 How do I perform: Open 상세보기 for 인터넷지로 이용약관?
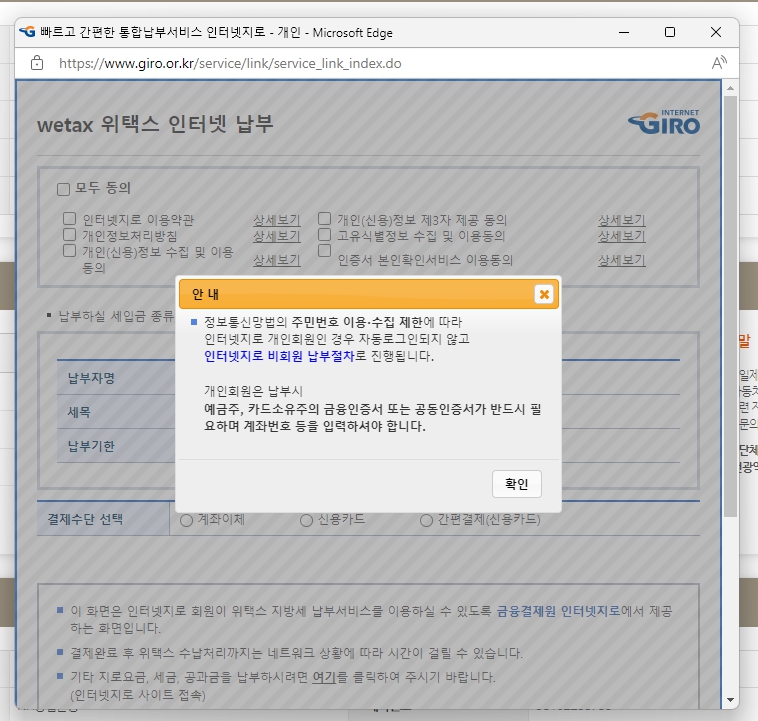277,221
